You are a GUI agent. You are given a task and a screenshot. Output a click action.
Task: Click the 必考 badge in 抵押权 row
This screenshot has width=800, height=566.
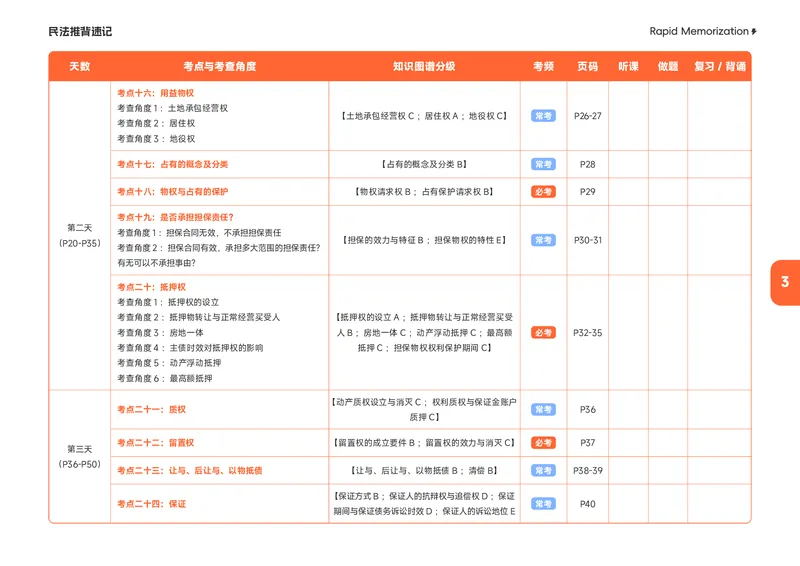(x=543, y=333)
